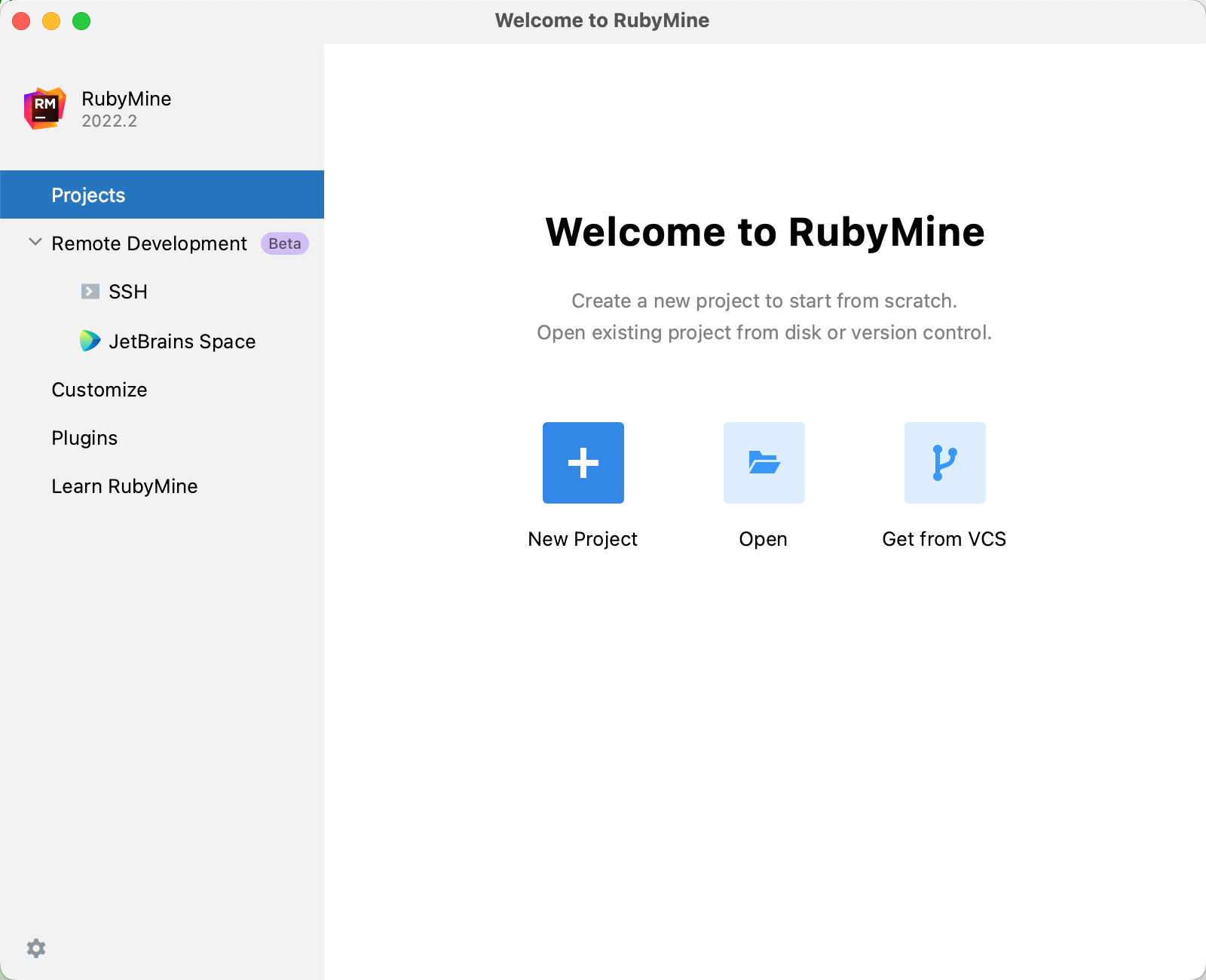Click the chevron next to Remote Development

[x=34, y=242]
